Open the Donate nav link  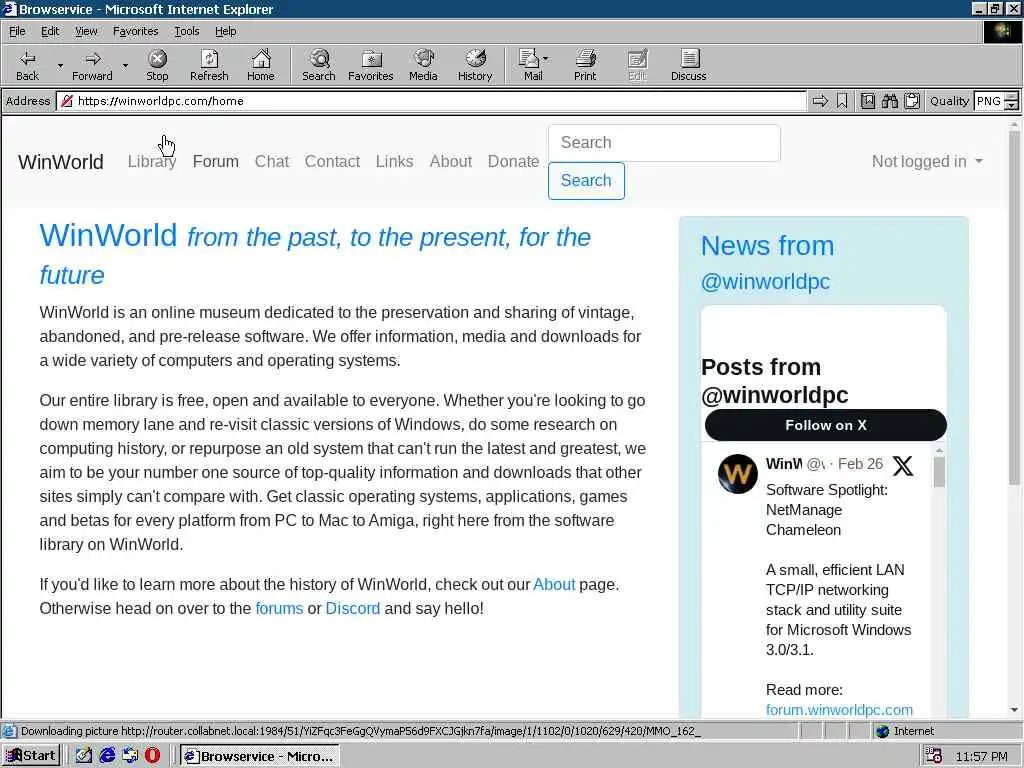pyautogui.click(x=513, y=161)
